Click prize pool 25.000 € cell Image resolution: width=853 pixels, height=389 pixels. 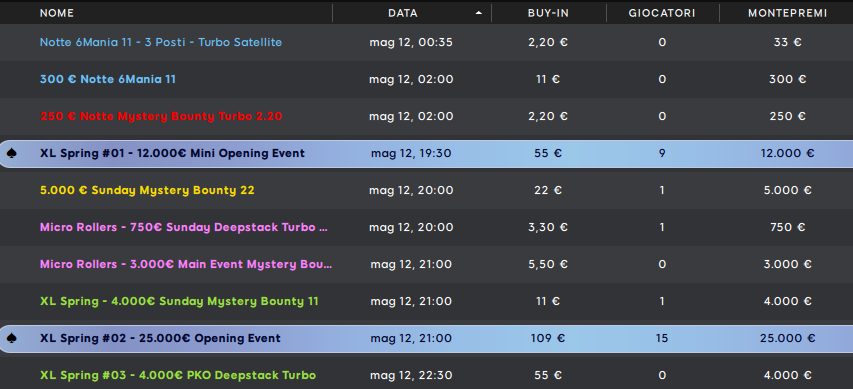point(788,338)
